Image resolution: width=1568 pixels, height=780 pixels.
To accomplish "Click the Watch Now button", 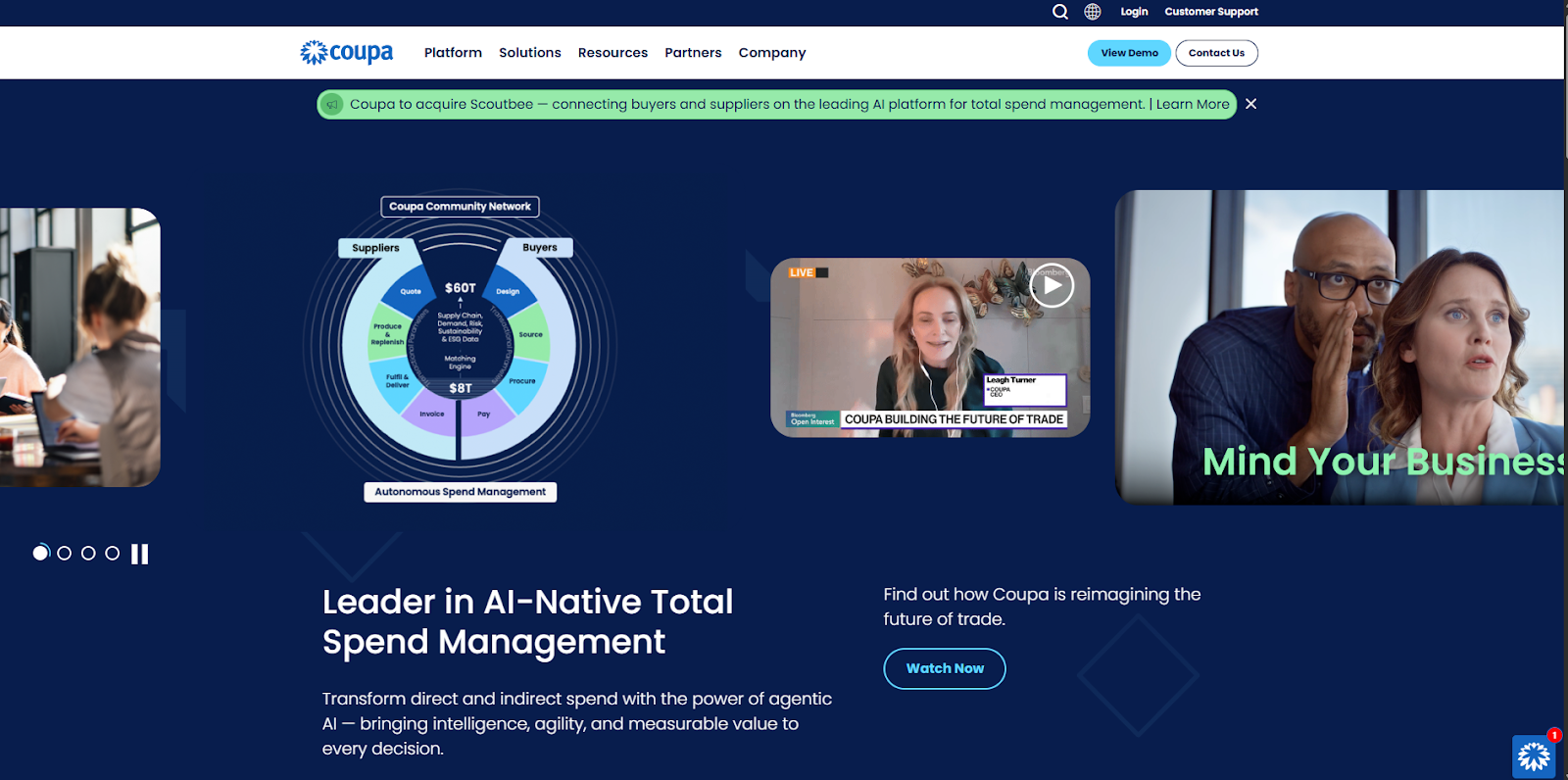I will (945, 668).
